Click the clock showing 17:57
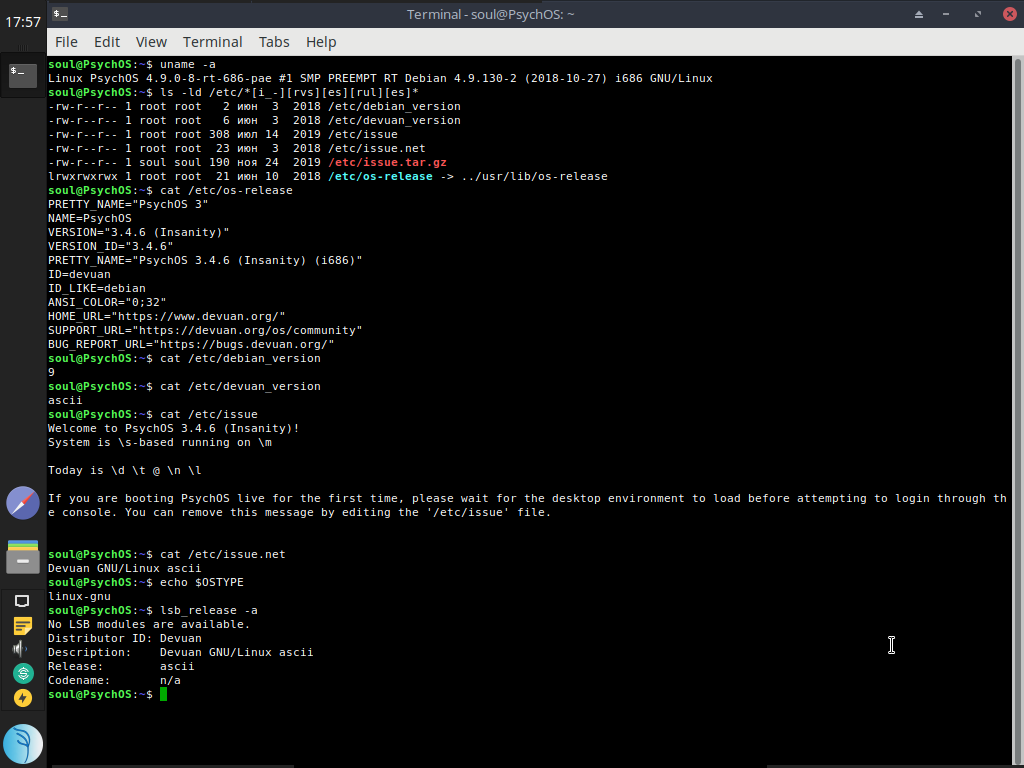The image size is (1024, 768). tap(23, 22)
